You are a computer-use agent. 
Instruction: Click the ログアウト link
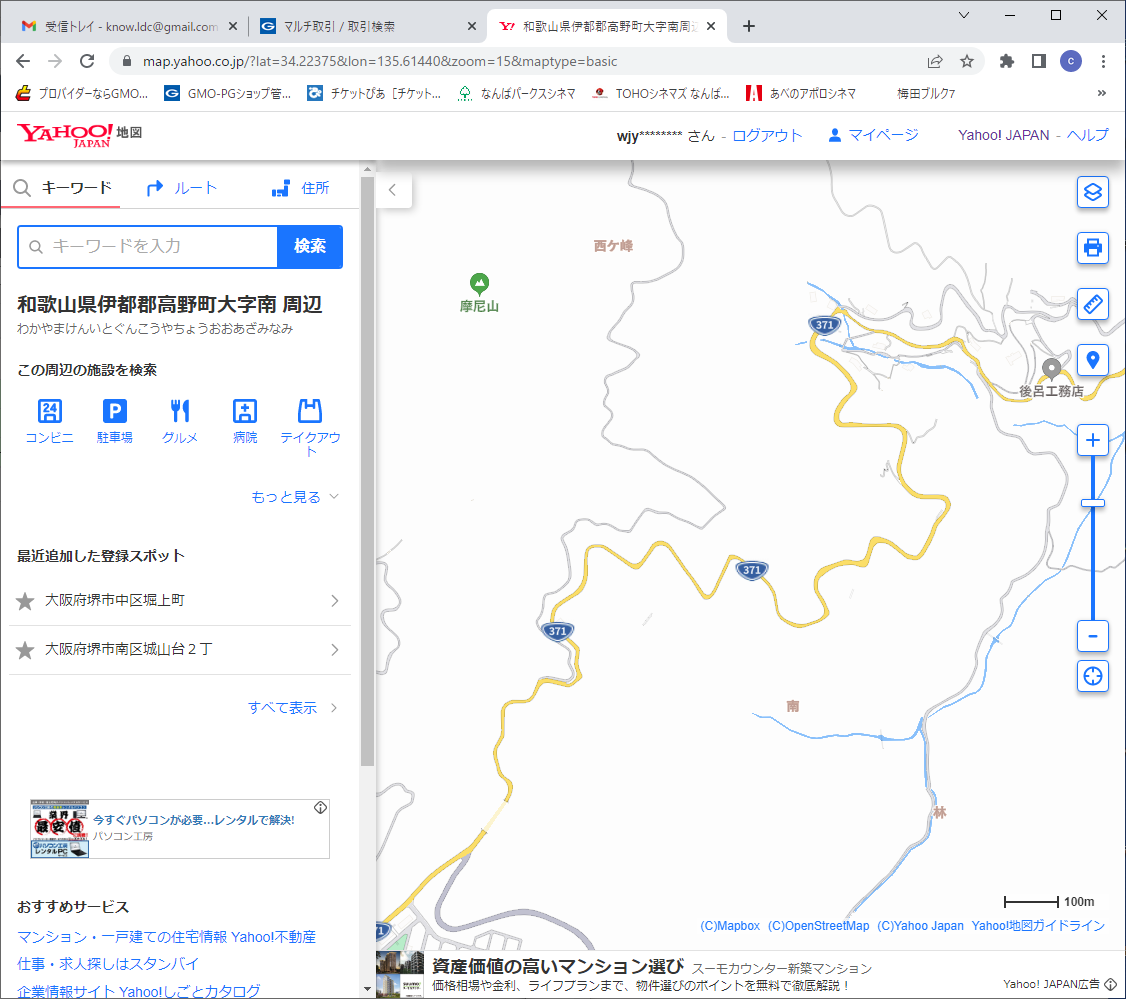pos(767,135)
